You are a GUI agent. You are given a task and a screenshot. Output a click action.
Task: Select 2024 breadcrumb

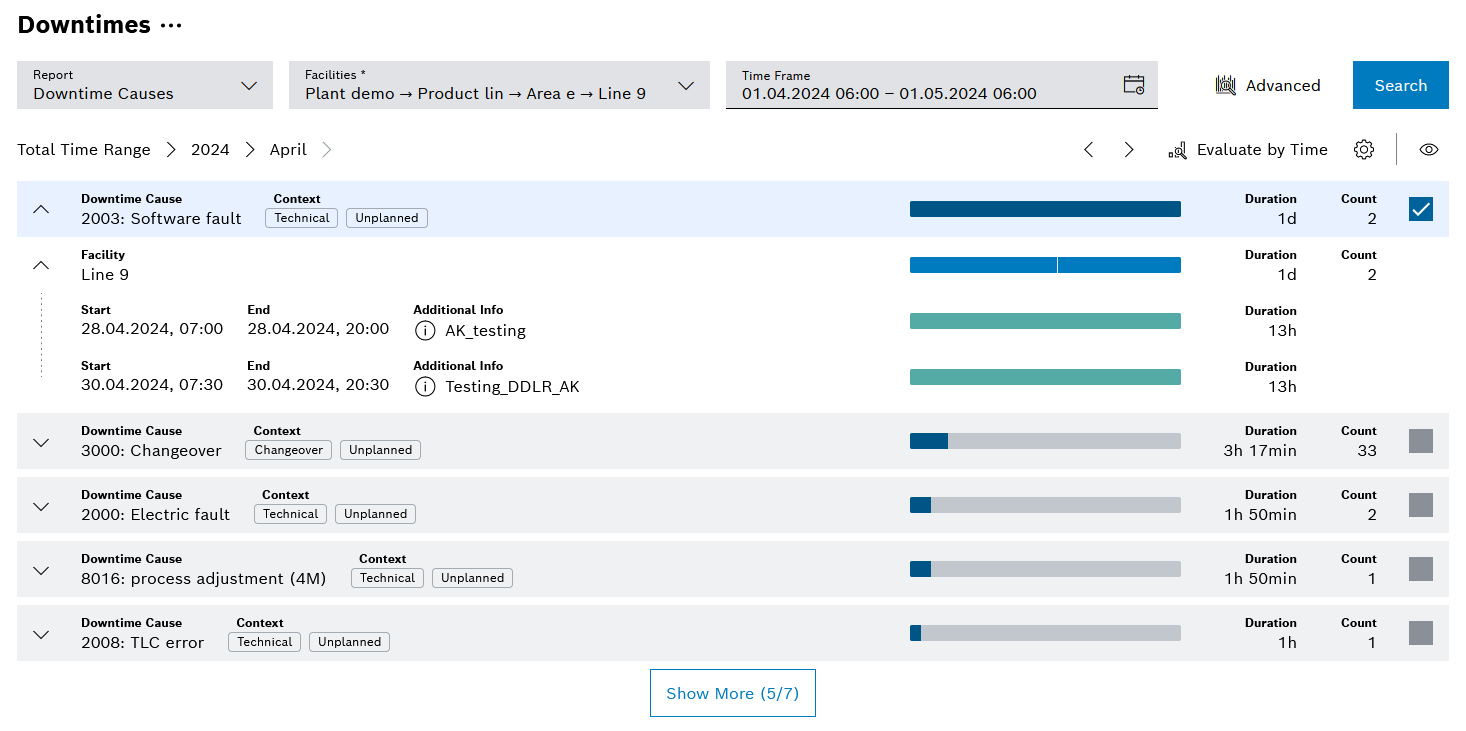pyautogui.click(x=210, y=150)
